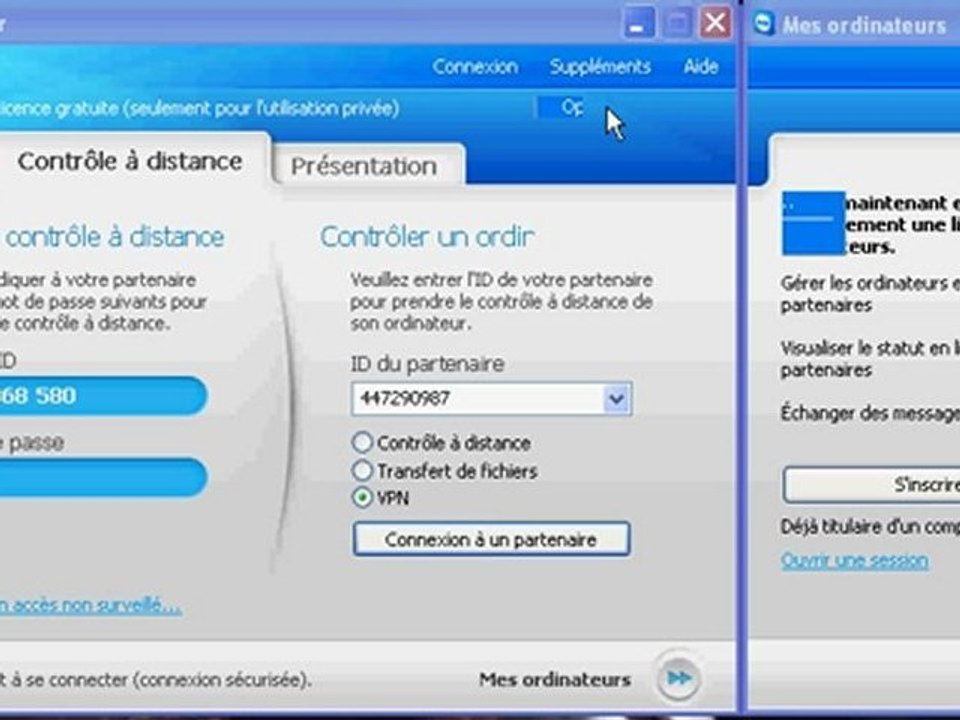960x720 pixels.
Task: Click the accès non surveillé link
Action: pos(91,605)
